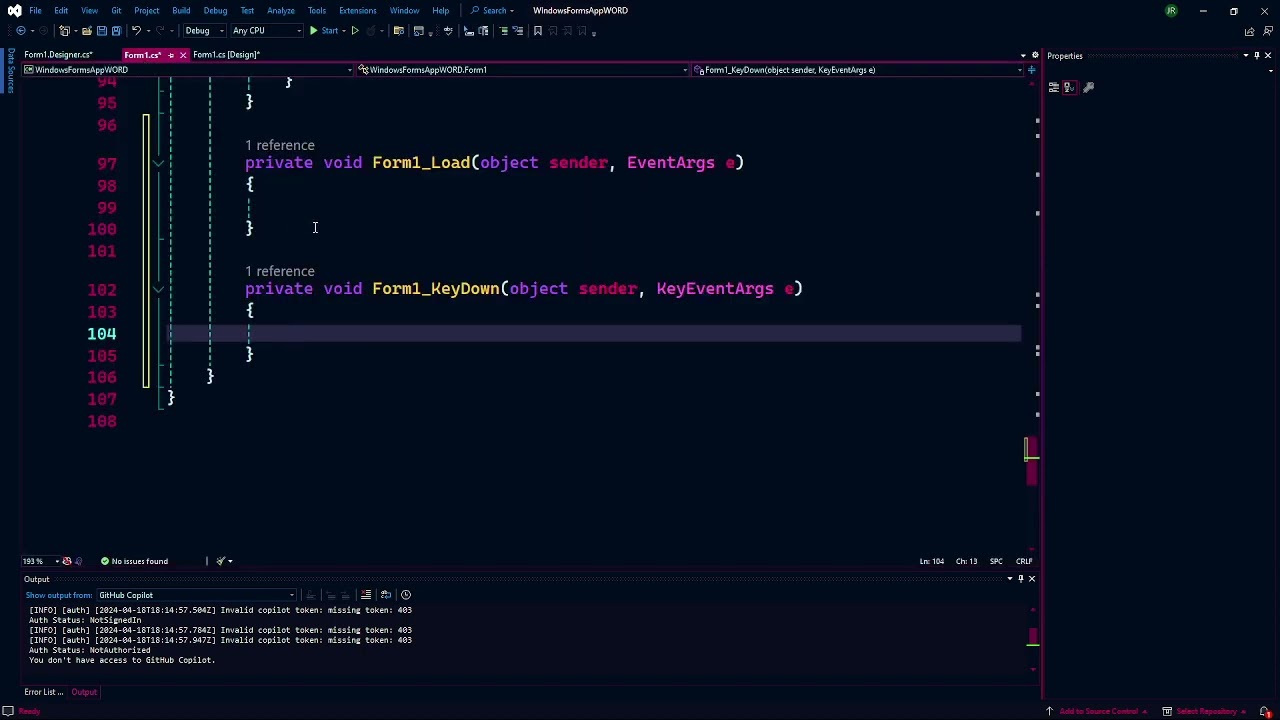Open the File menu
This screenshot has width=1280, height=720.
(x=35, y=11)
